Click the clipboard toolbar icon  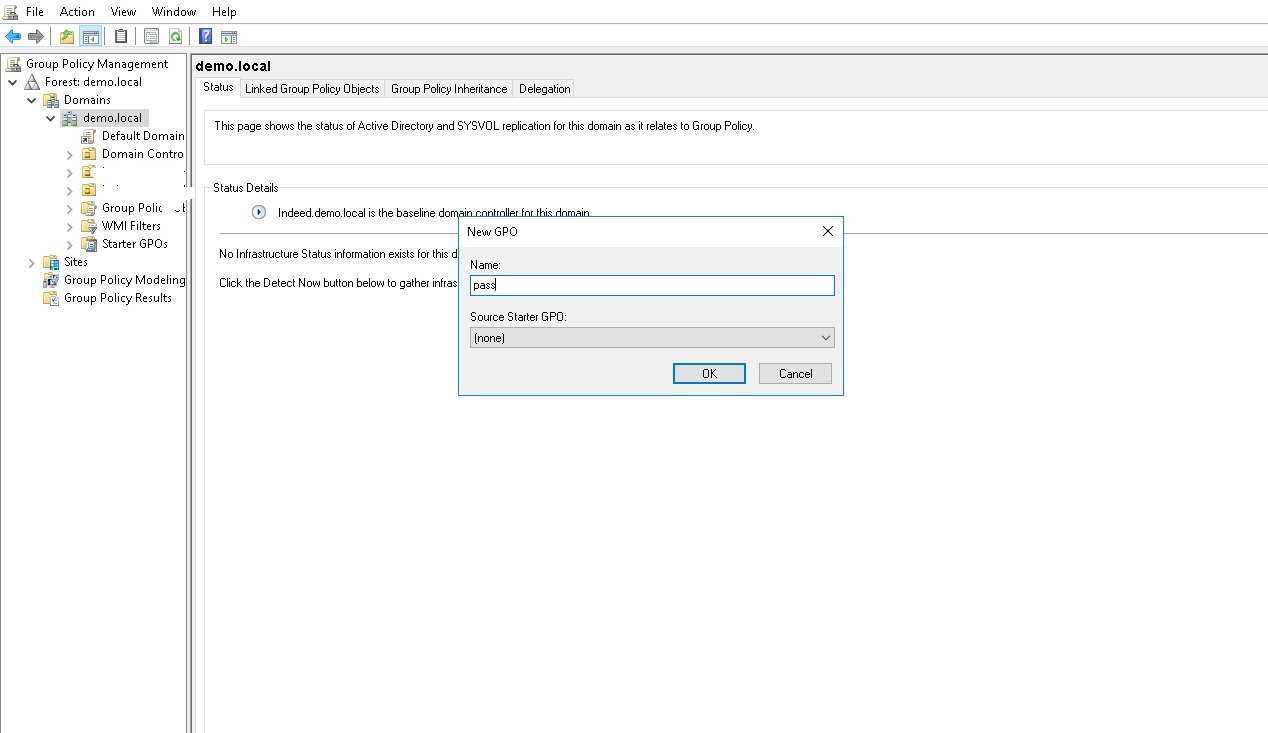tap(121, 37)
